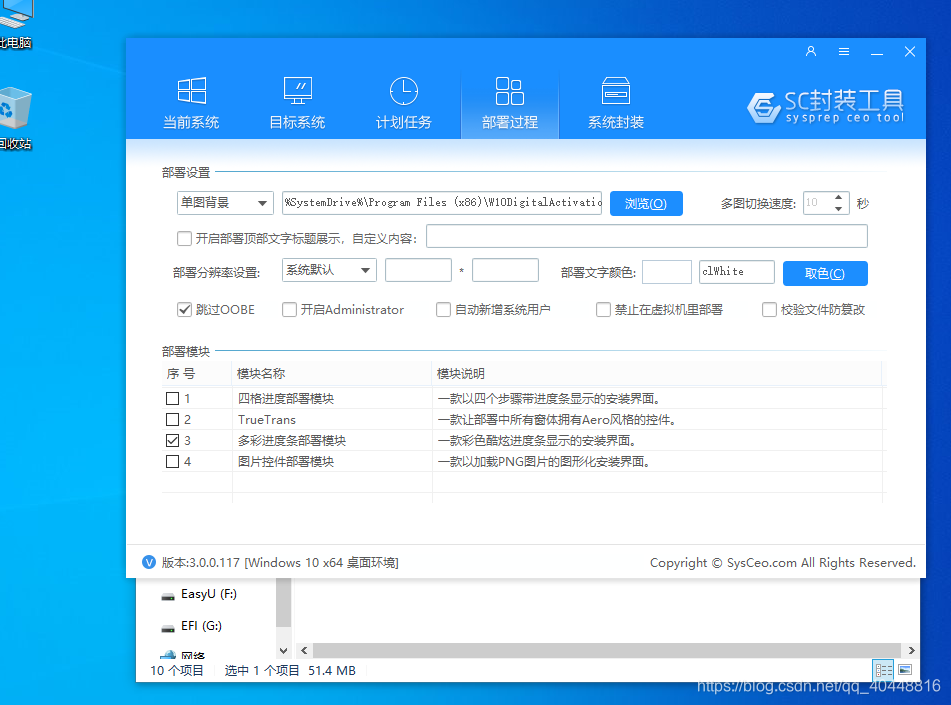Screen dimensions: 951x705
Task: Select the 四格进度部署模块 name text
Action: [286, 399]
